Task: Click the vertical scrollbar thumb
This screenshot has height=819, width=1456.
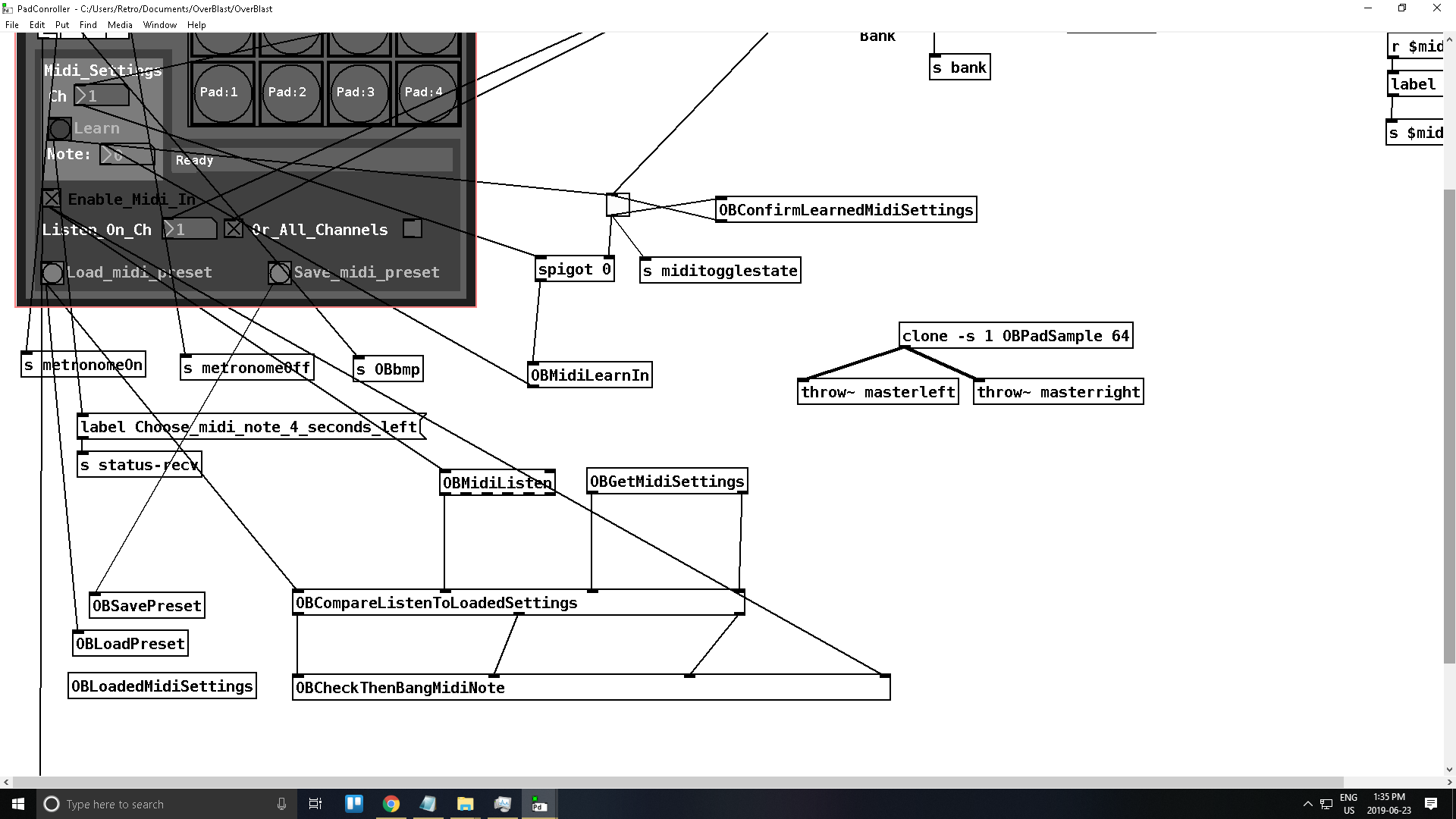Action: pos(1449,426)
